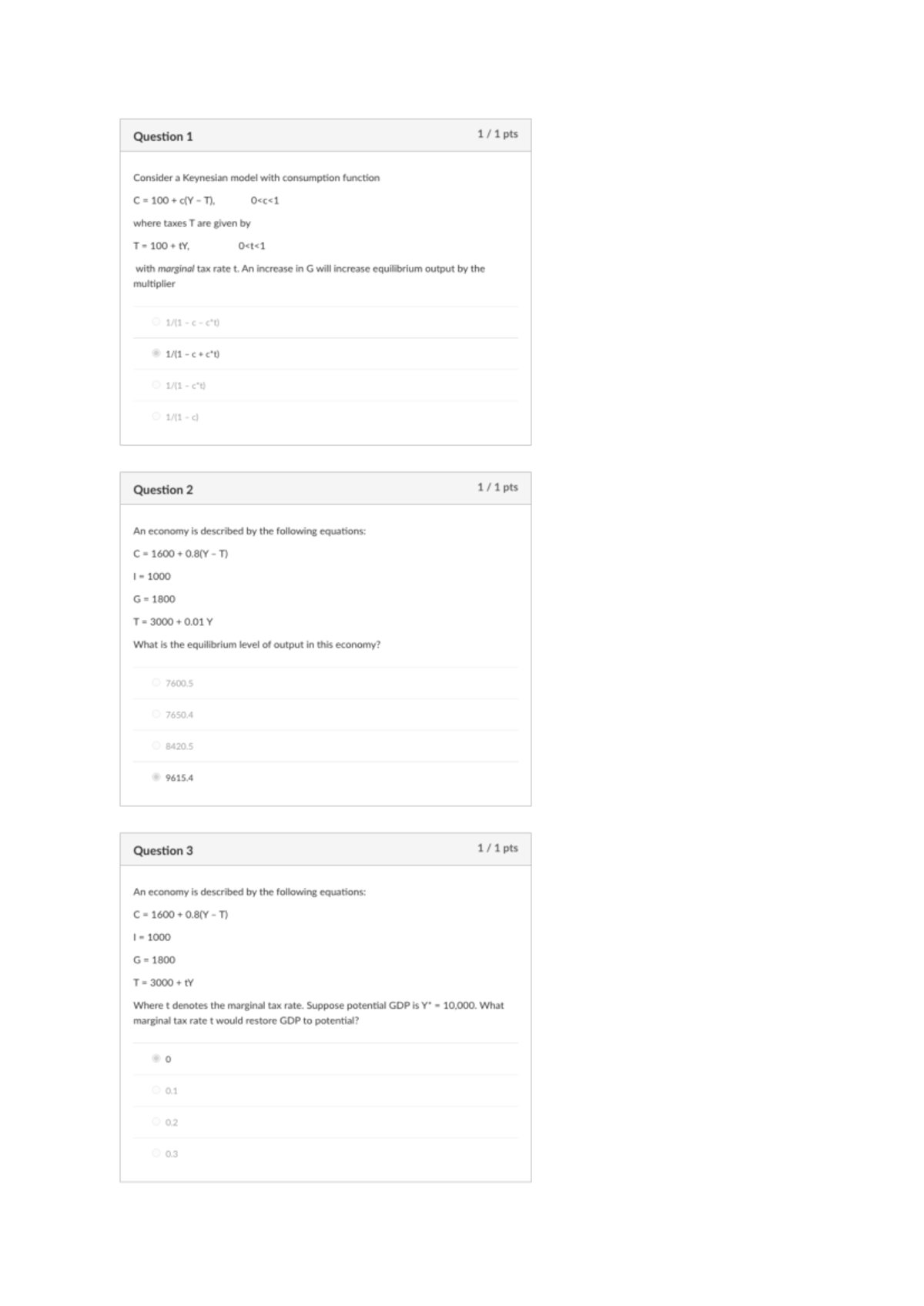
Task: Select the 0.1 tax rate option
Action: pyautogui.click(x=156, y=1090)
